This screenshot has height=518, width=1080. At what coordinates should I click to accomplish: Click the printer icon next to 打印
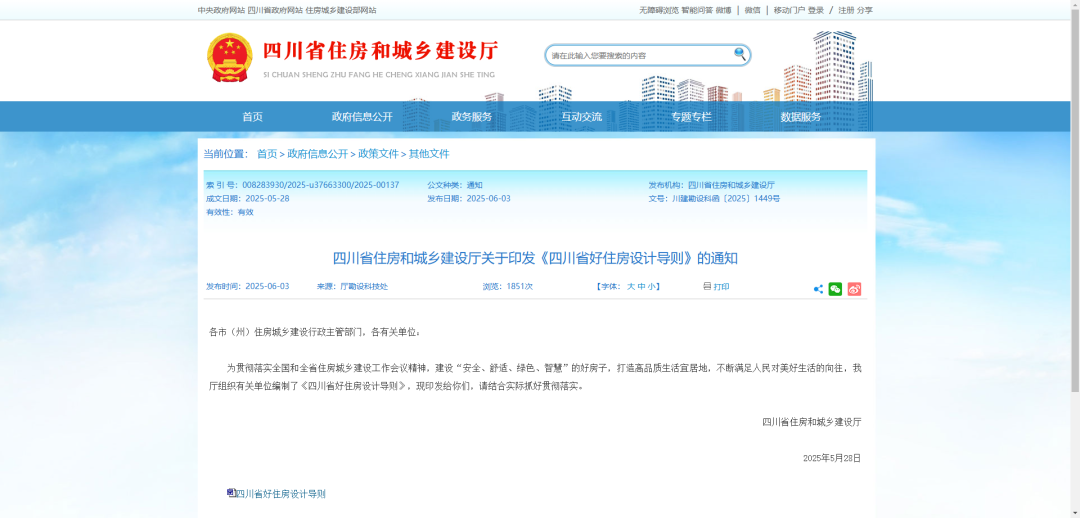click(x=707, y=286)
